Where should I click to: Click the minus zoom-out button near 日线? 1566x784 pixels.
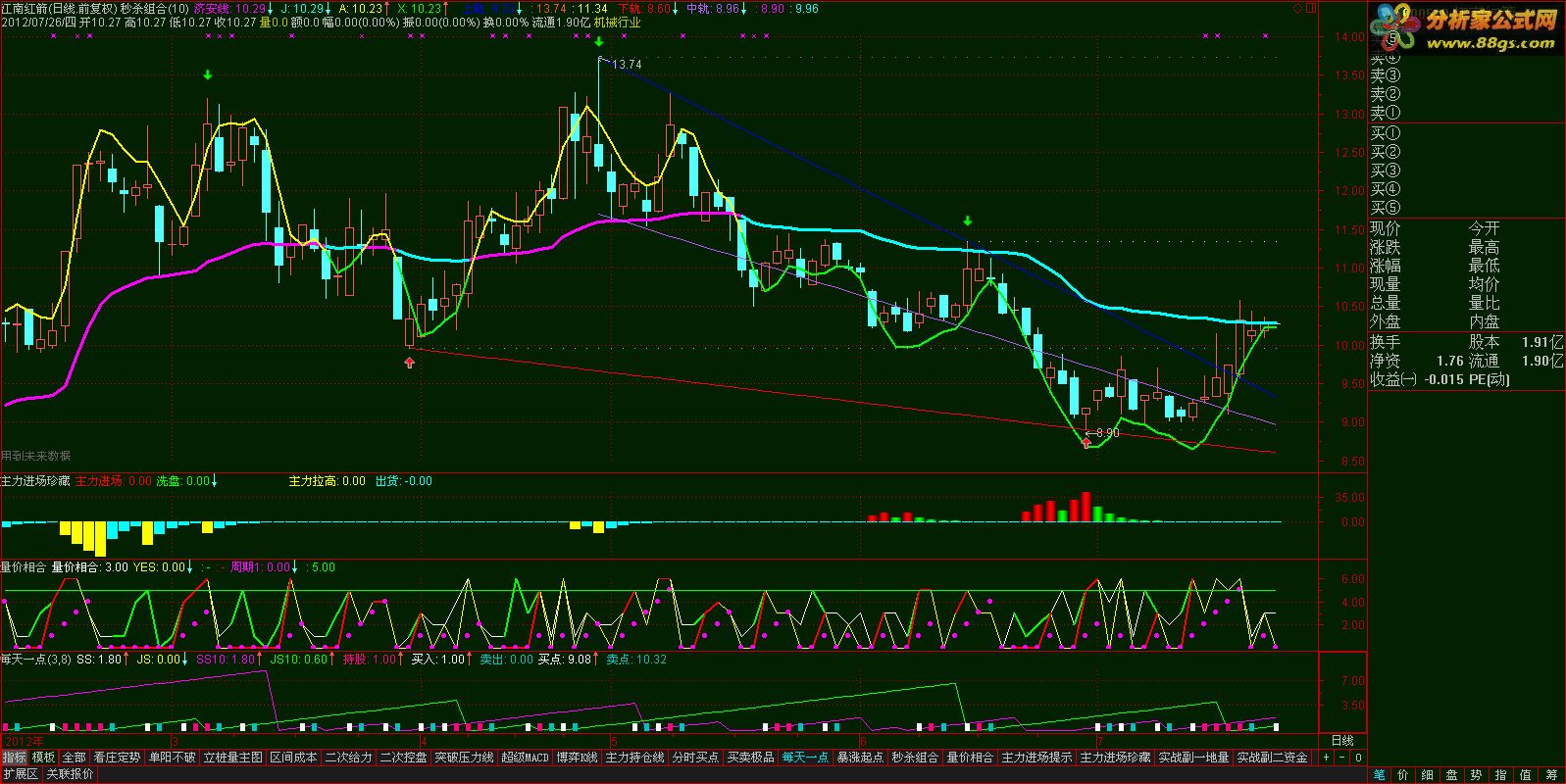click(x=1342, y=758)
